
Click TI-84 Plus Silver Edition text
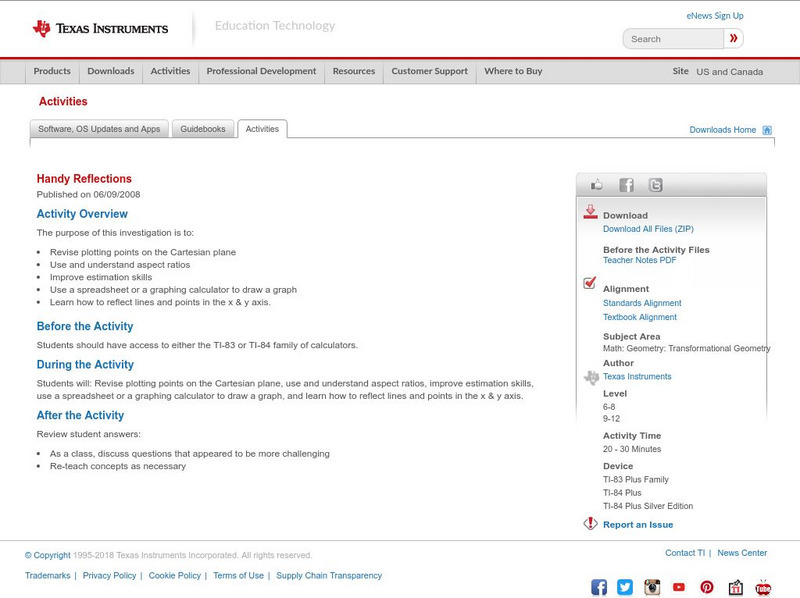tap(648, 506)
